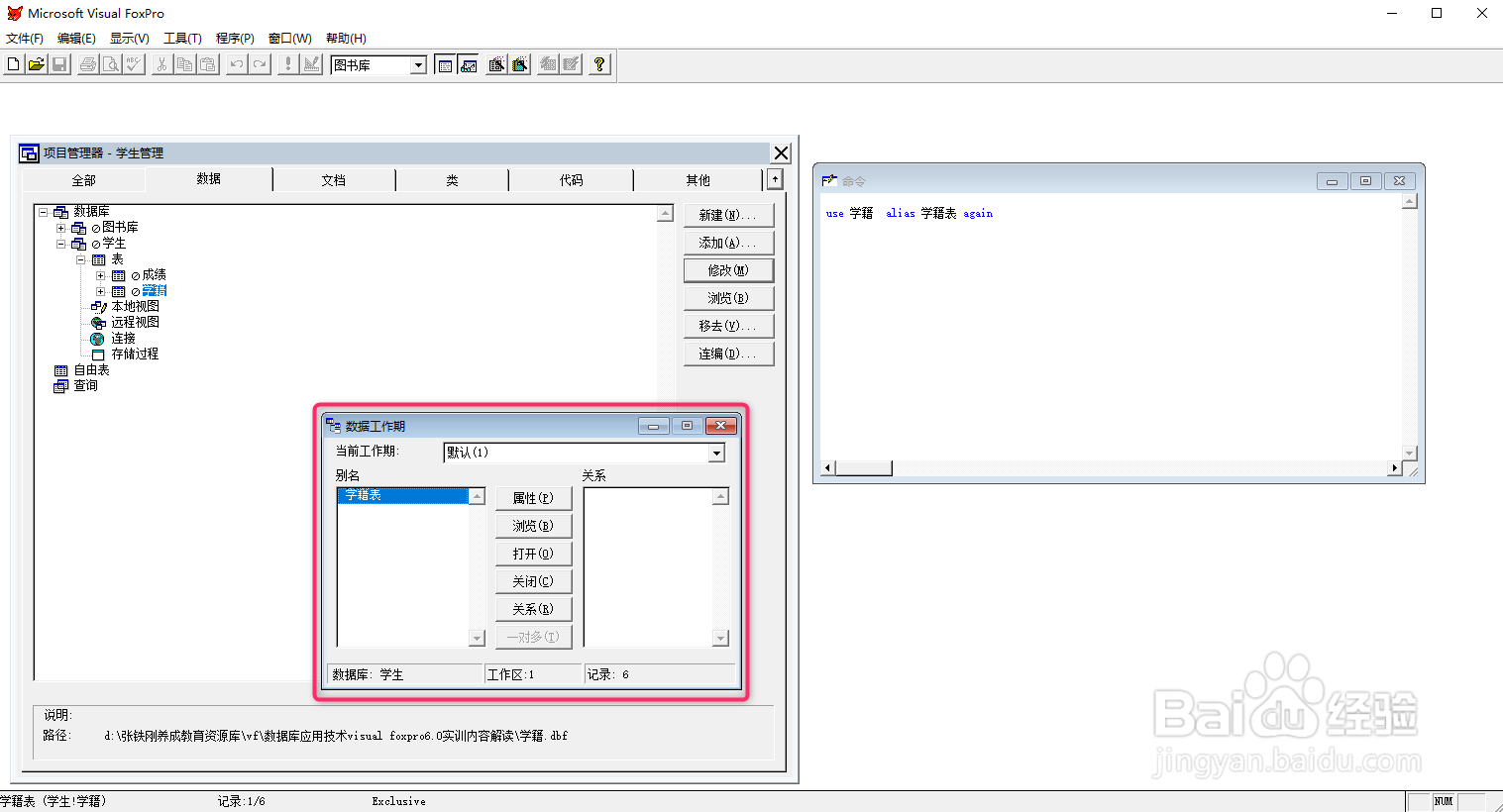Open the 程序(P) menu
The height and width of the screenshot is (812, 1503).
[235, 39]
